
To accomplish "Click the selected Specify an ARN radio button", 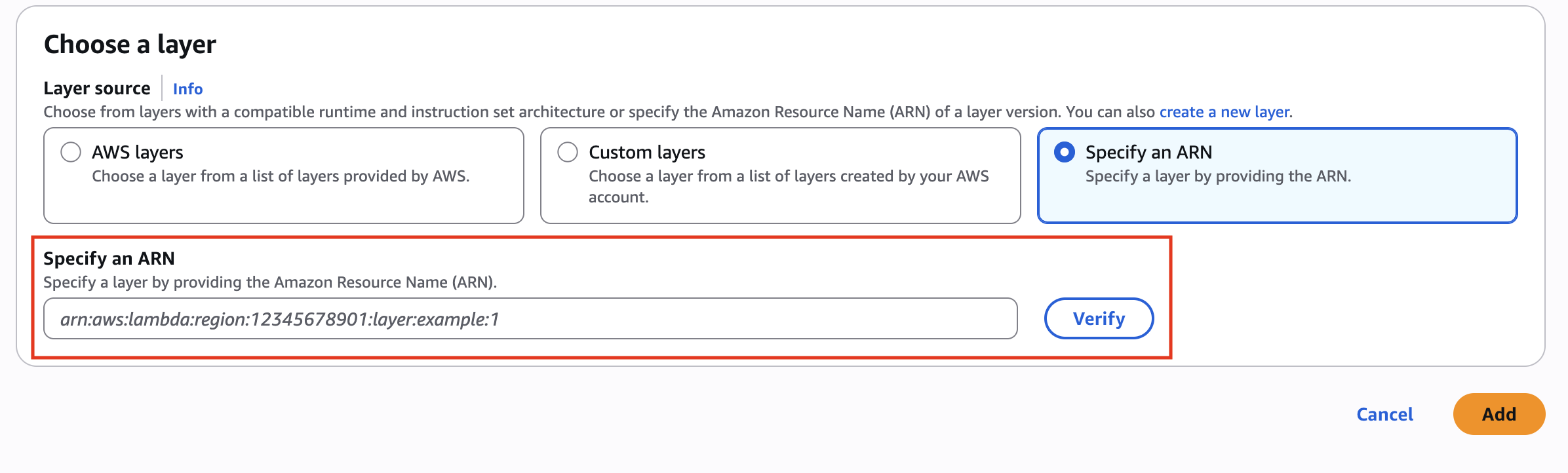I will click(x=1064, y=152).
